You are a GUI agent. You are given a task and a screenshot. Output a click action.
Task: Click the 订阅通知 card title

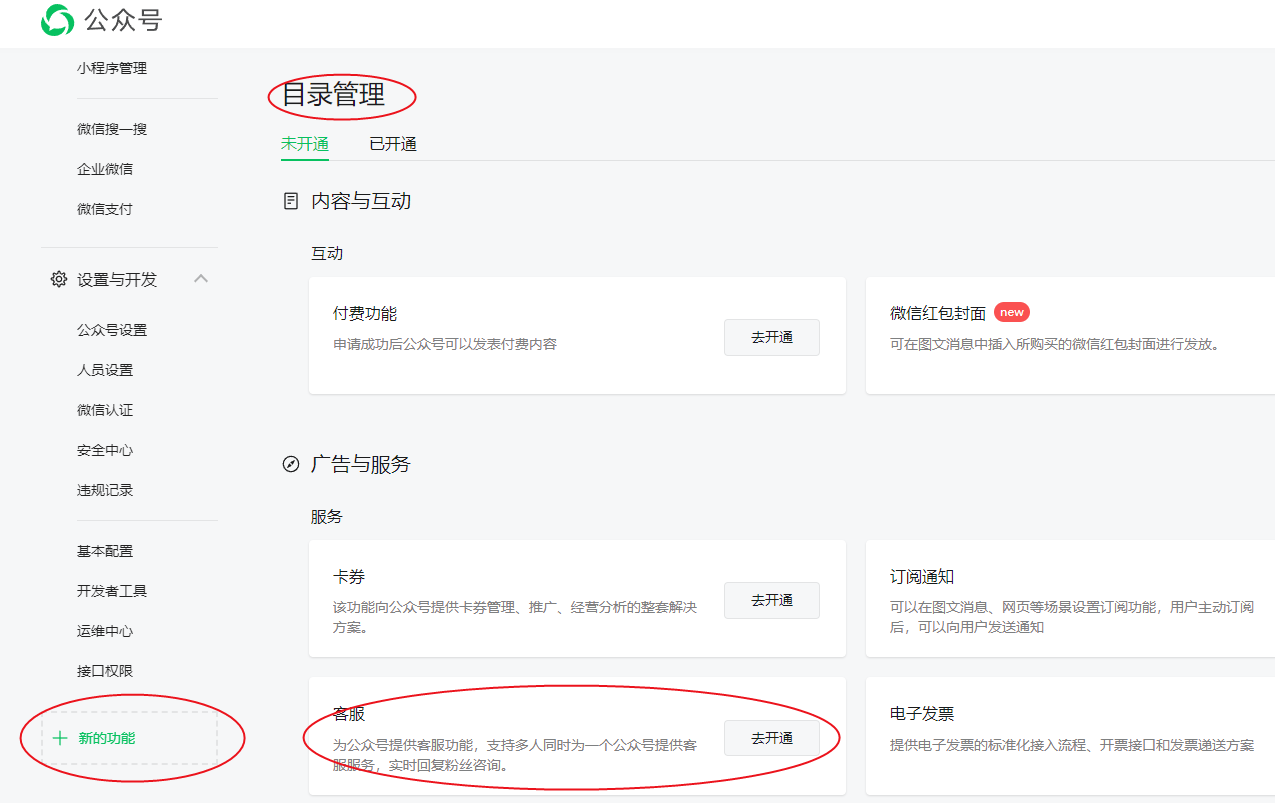tap(922, 577)
